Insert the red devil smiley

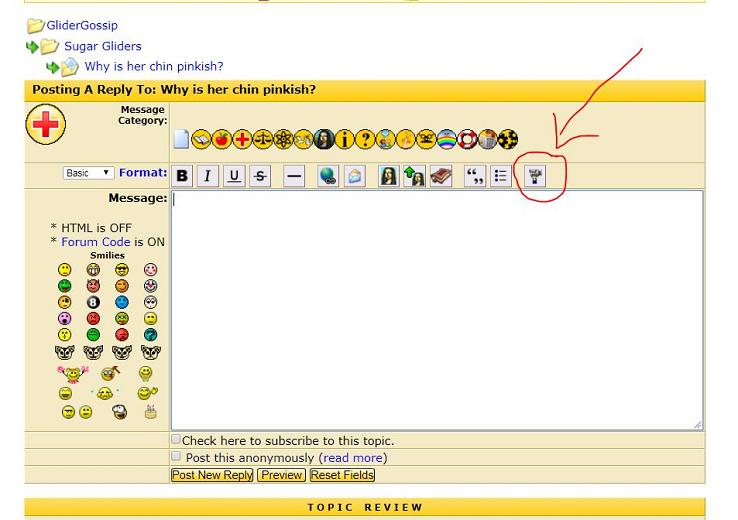93,286
